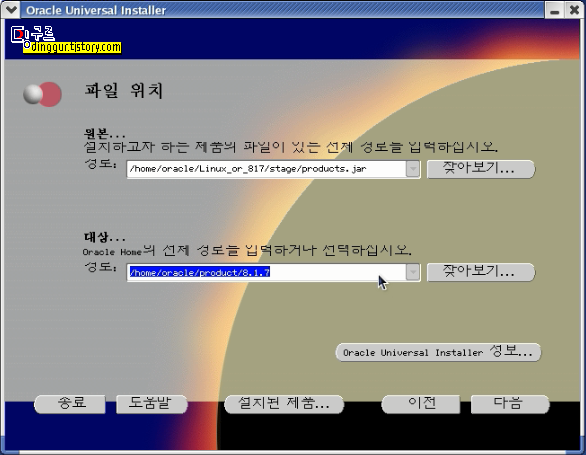Viewport: 586px width, 455px height.
Task: Proceed with the 다음 (Next) button
Action: (510, 404)
